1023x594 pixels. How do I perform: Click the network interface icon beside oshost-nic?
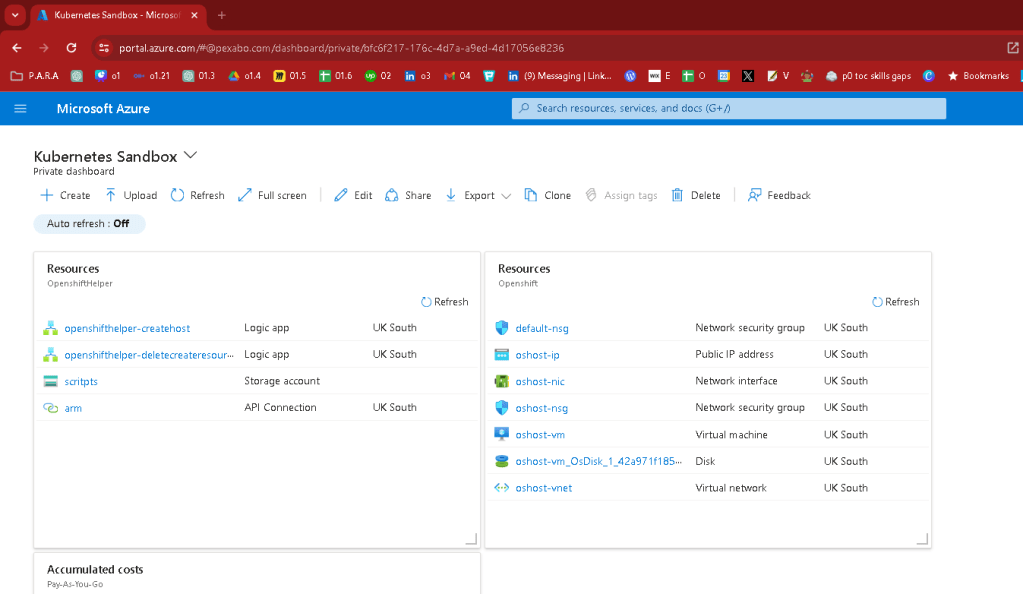[502, 381]
